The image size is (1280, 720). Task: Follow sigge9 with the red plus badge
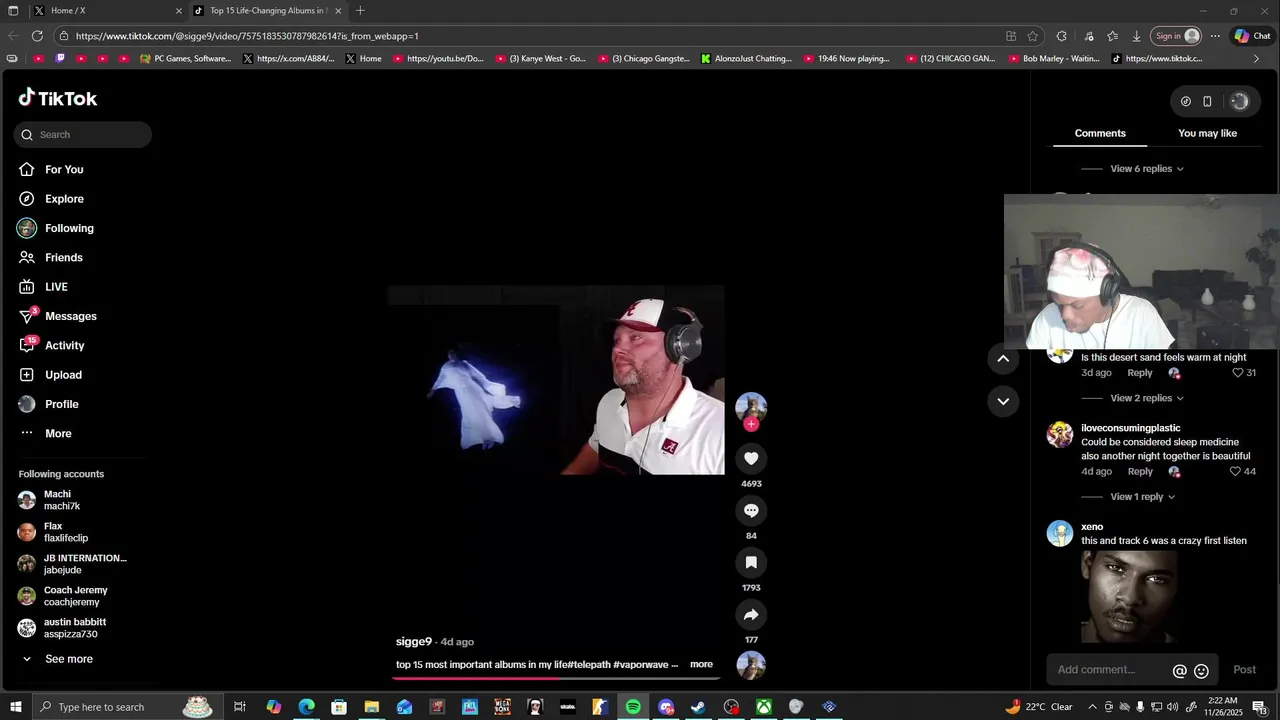pos(751,424)
